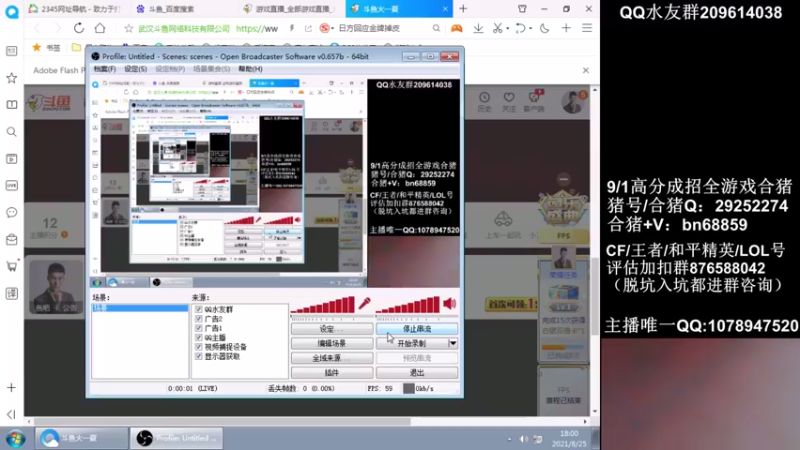Uncheck the 视频捕捉设备 source
The height and width of the screenshot is (450, 800).
tap(198, 347)
